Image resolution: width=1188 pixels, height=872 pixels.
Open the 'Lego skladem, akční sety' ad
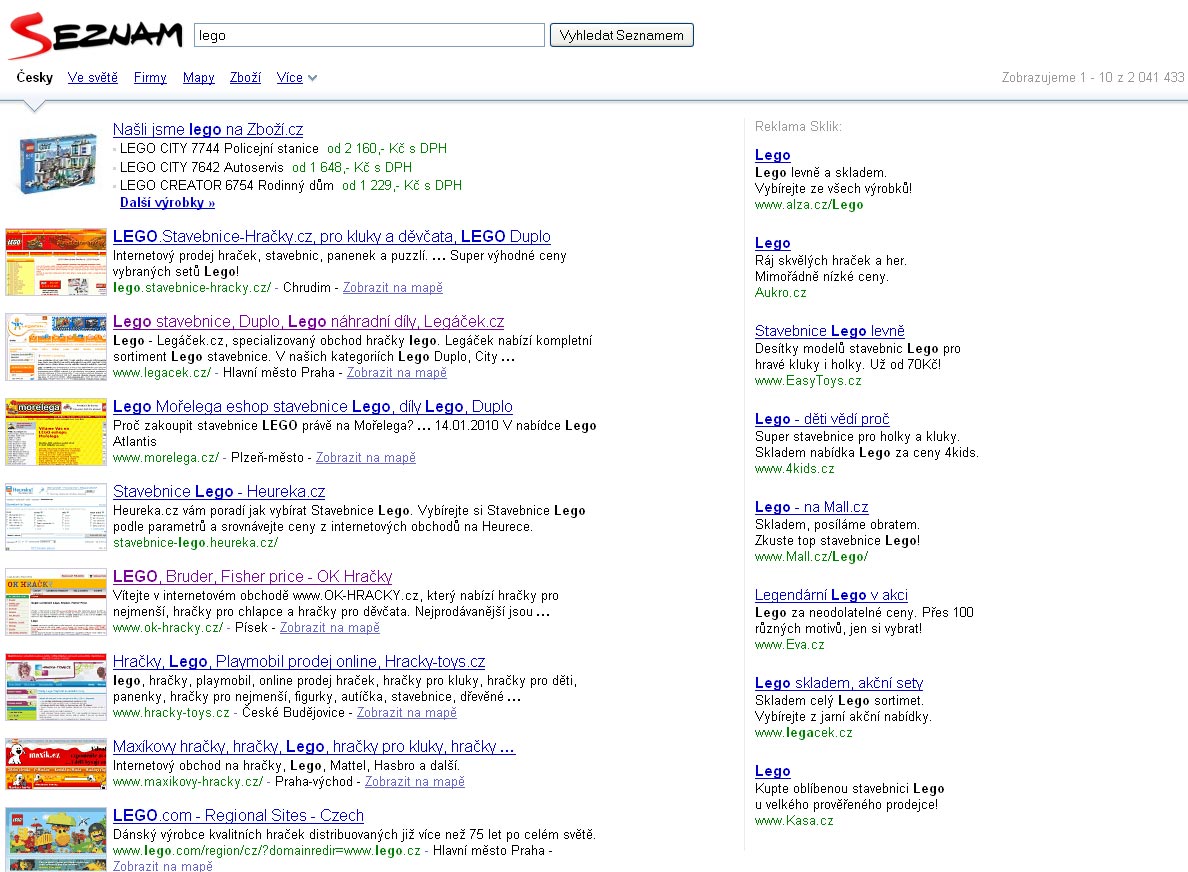839,683
